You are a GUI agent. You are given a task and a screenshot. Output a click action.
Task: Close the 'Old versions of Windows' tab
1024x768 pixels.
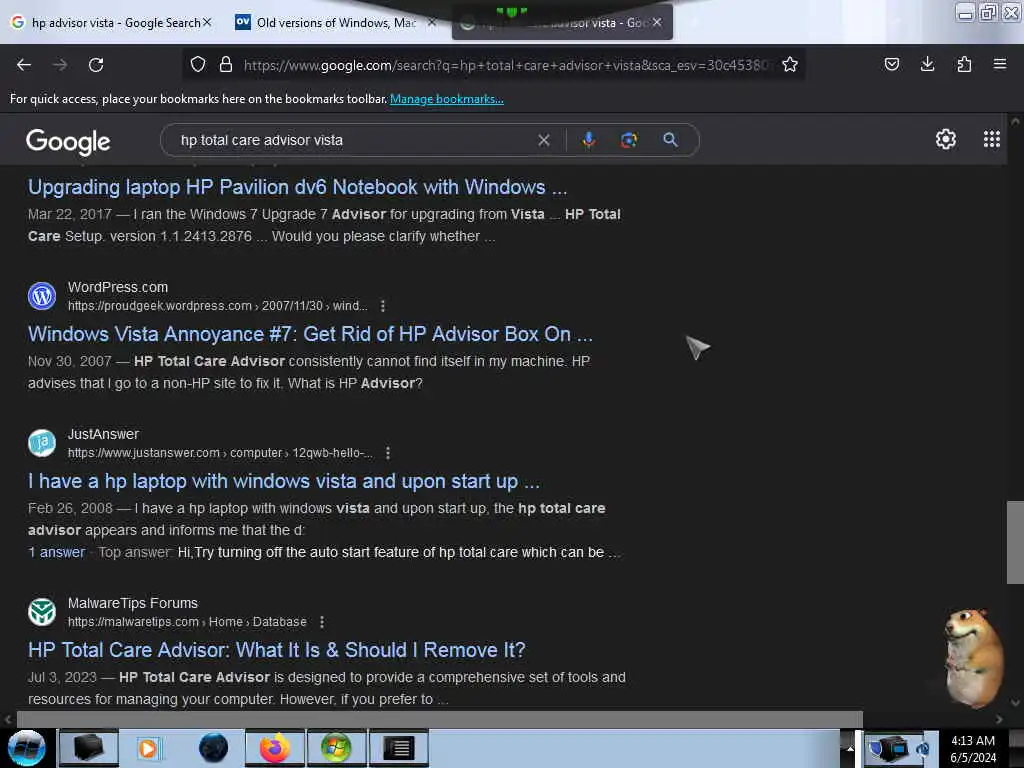431,22
